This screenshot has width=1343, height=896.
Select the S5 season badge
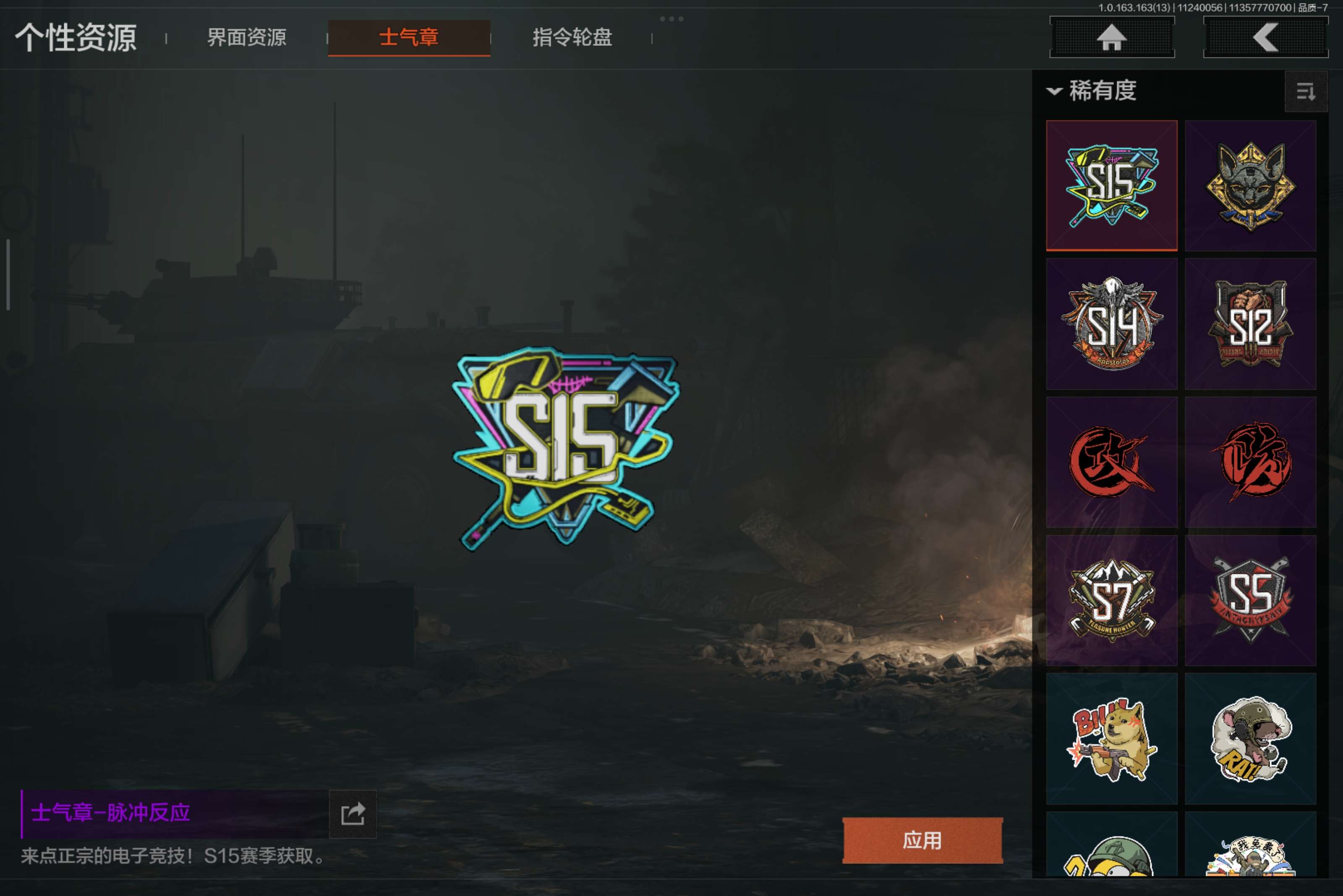(1250, 600)
